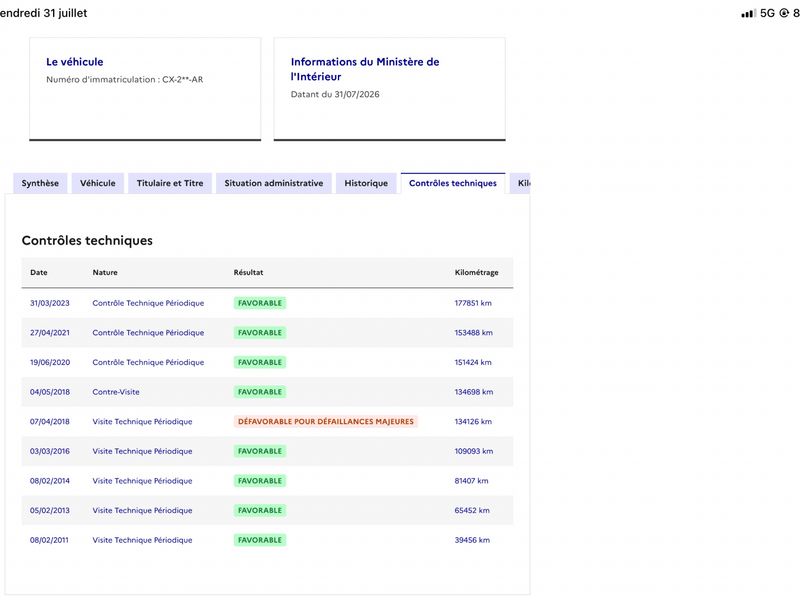Select the date 31/03/2023
Viewport: 800px width, 600px height.
point(49,303)
